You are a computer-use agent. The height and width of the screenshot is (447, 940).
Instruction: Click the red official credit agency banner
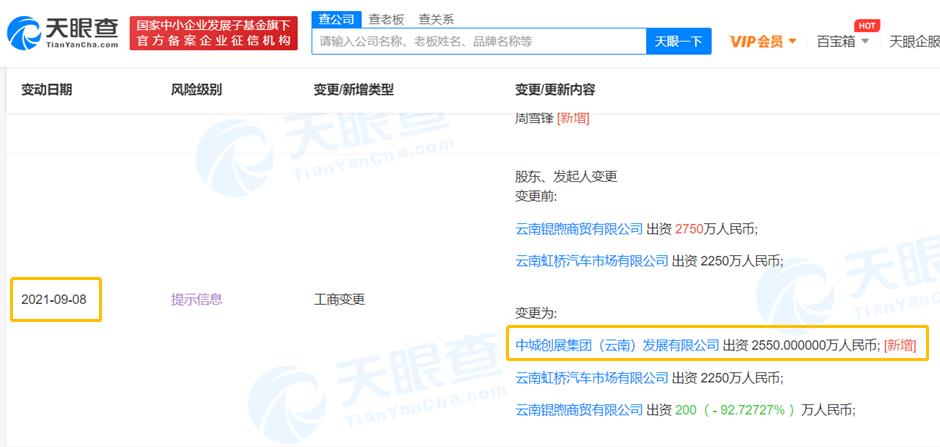214,32
